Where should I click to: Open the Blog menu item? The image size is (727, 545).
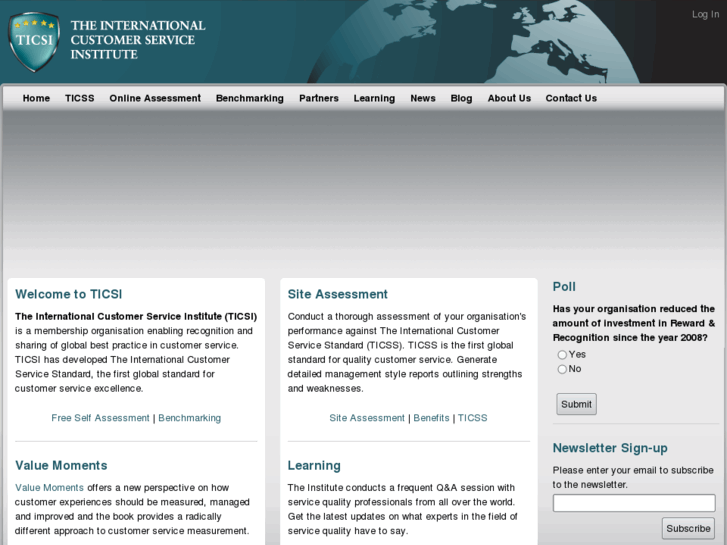(x=461, y=98)
